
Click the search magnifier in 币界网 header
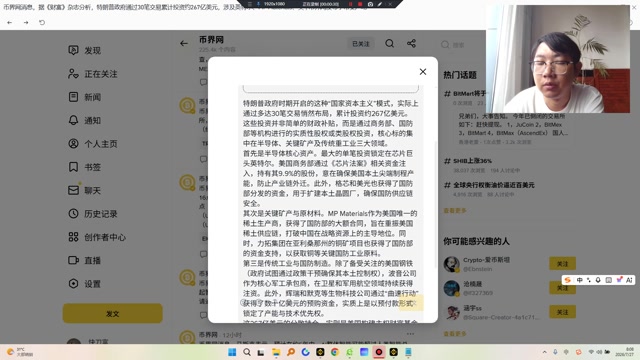click(389, 43)
